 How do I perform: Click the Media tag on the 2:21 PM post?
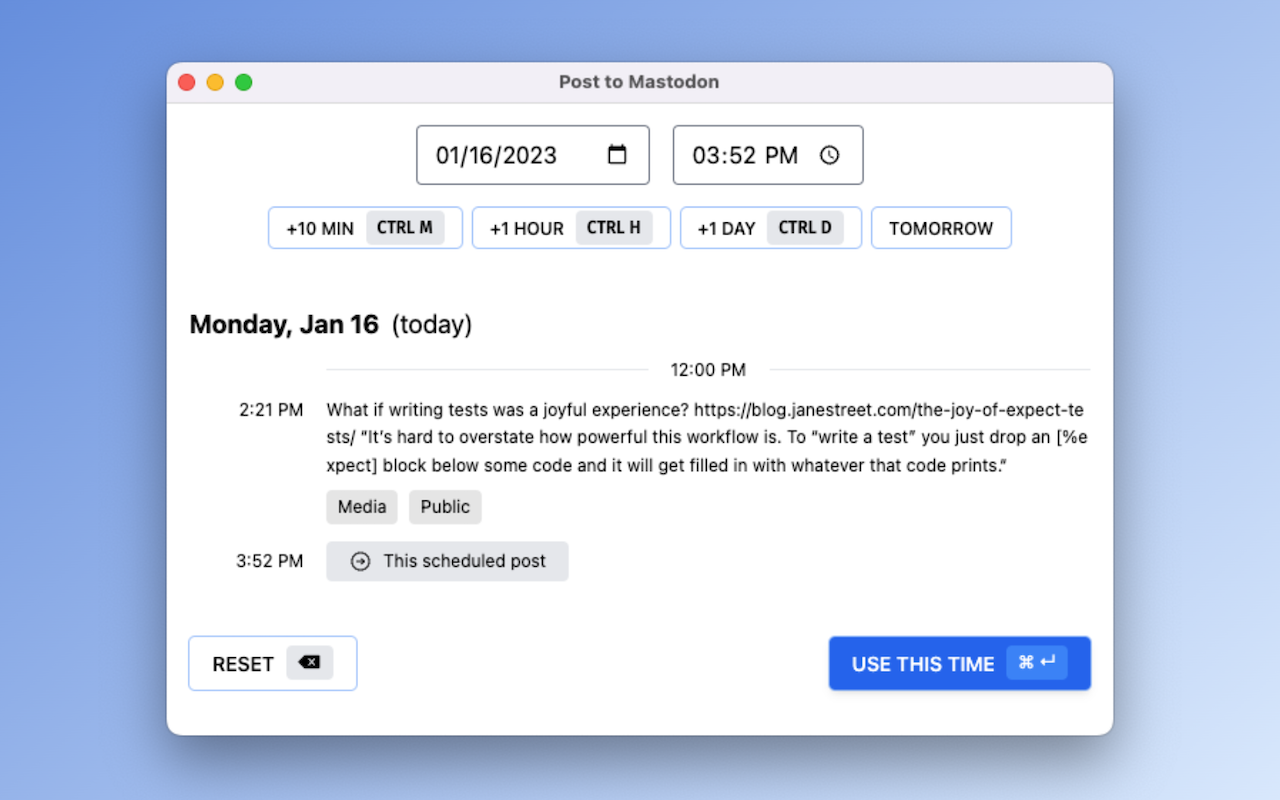(362, 507)
